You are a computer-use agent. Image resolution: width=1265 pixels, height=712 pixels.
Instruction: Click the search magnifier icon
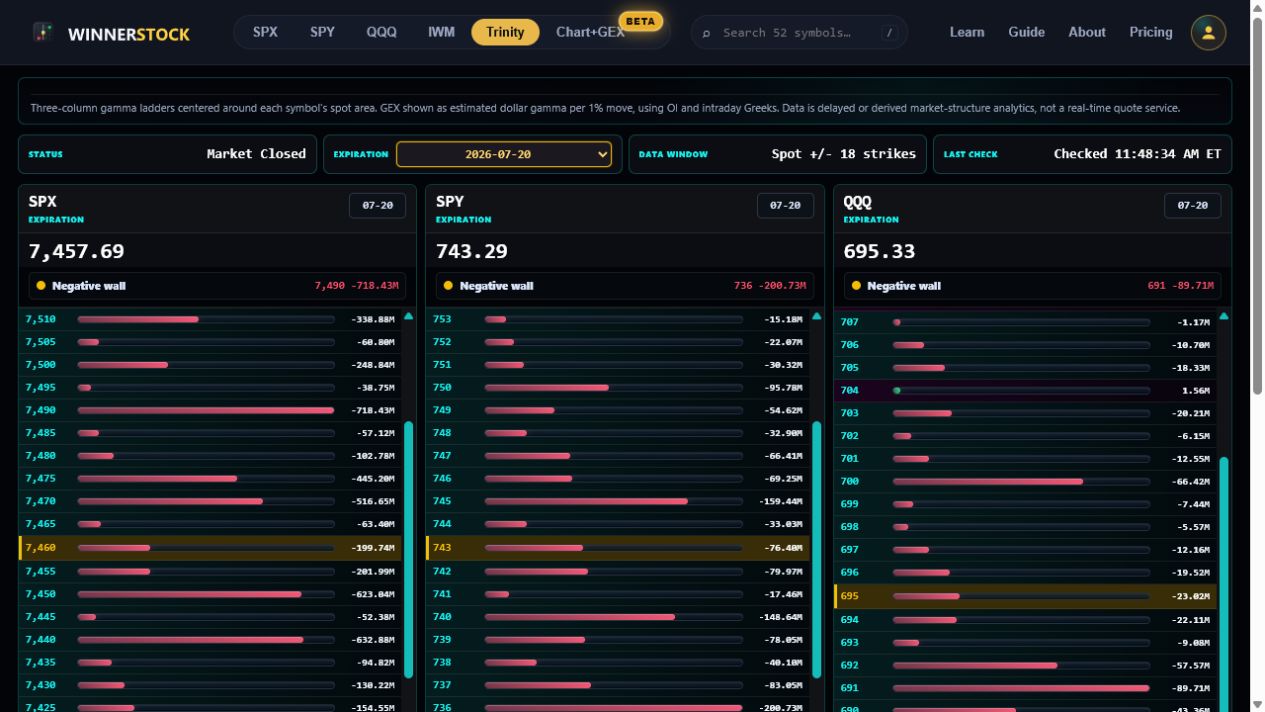(x=706, y=33)
